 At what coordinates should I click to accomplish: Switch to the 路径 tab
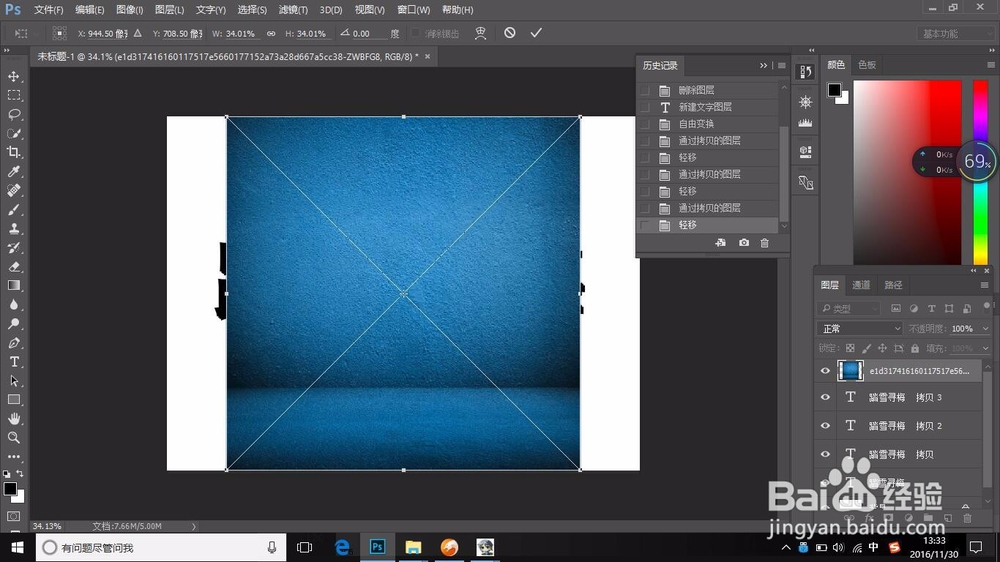click(x=893, y=285)
